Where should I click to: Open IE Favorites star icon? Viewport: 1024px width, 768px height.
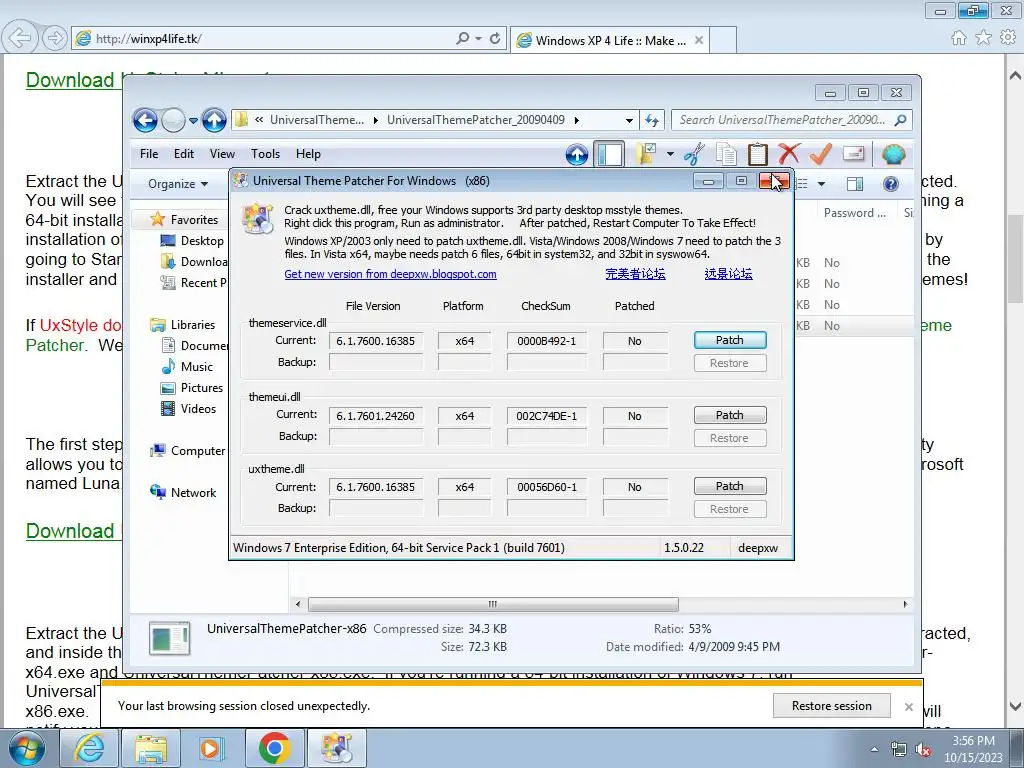point(983,38)
